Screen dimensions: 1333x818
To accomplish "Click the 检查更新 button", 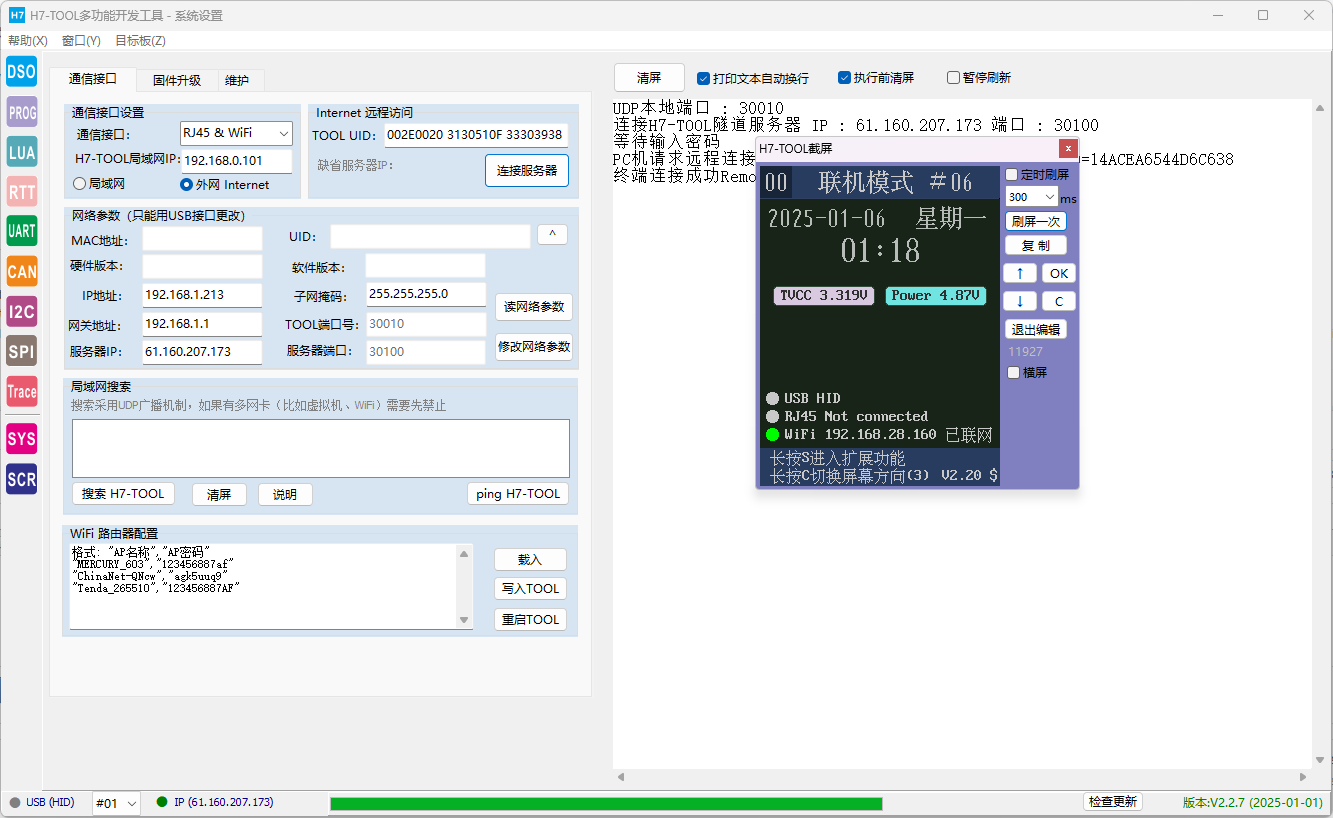I will pos(1113,802).
